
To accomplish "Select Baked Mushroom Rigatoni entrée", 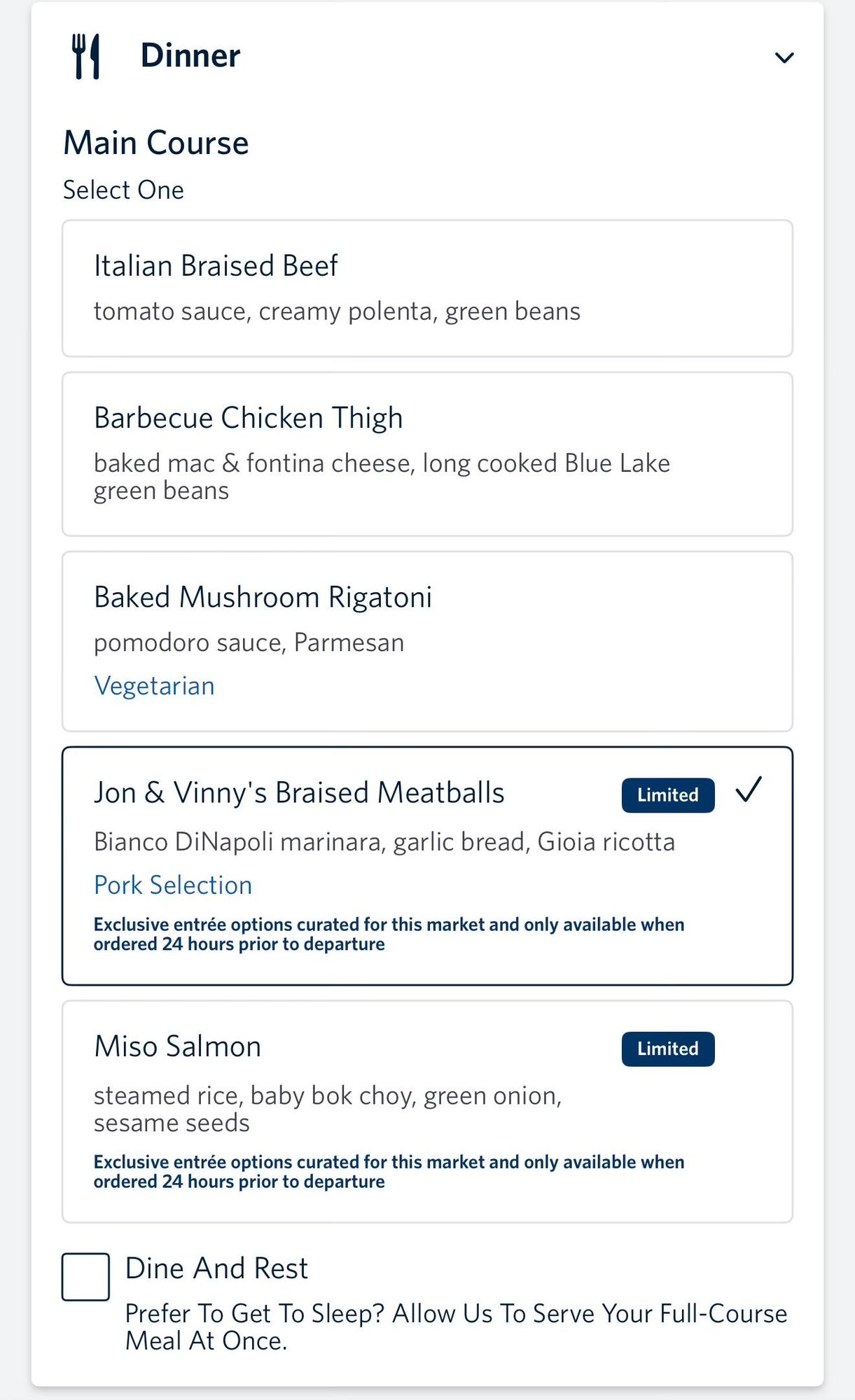I will click(427, 642).
